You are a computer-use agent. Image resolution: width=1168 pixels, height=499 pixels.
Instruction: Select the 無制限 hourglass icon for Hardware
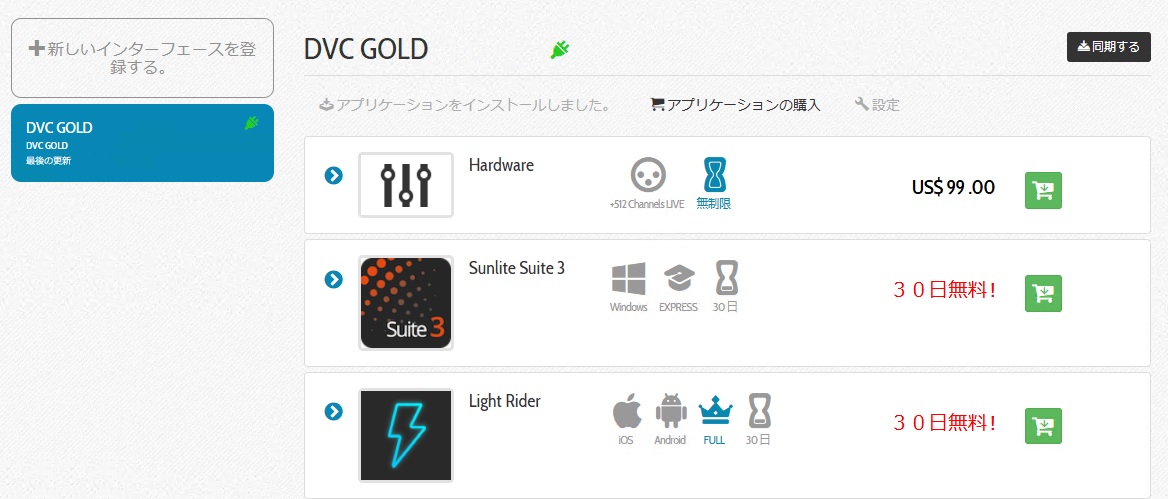pyautogui.click(x=714, y=175)
